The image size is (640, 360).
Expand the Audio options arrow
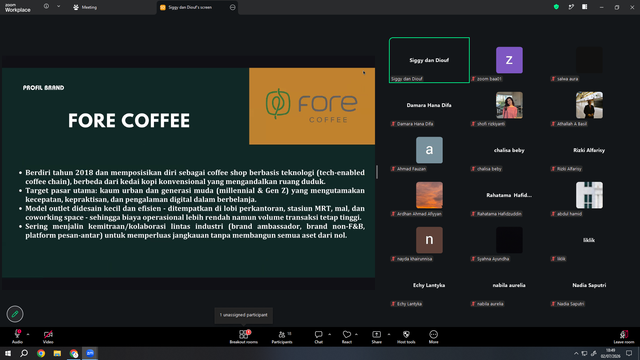(x=28, y=334)
